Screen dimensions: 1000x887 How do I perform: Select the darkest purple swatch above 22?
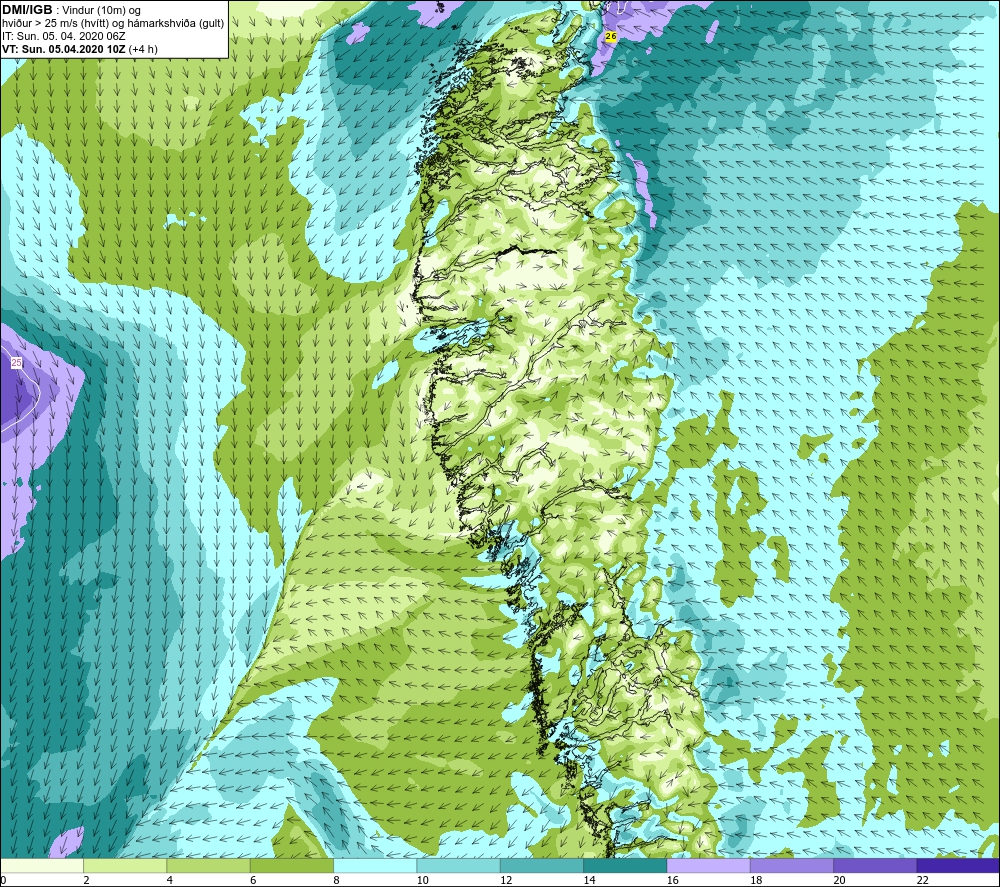coord(958,865)
